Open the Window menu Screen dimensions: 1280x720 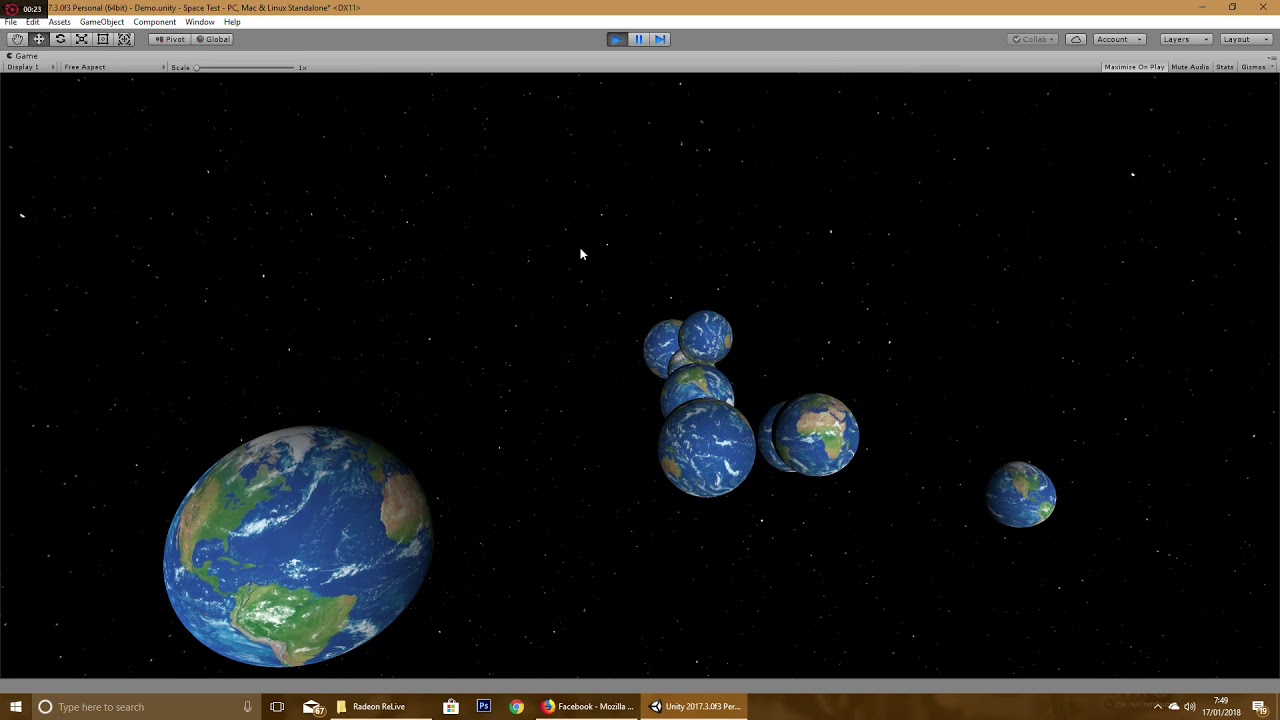[199, 22]
